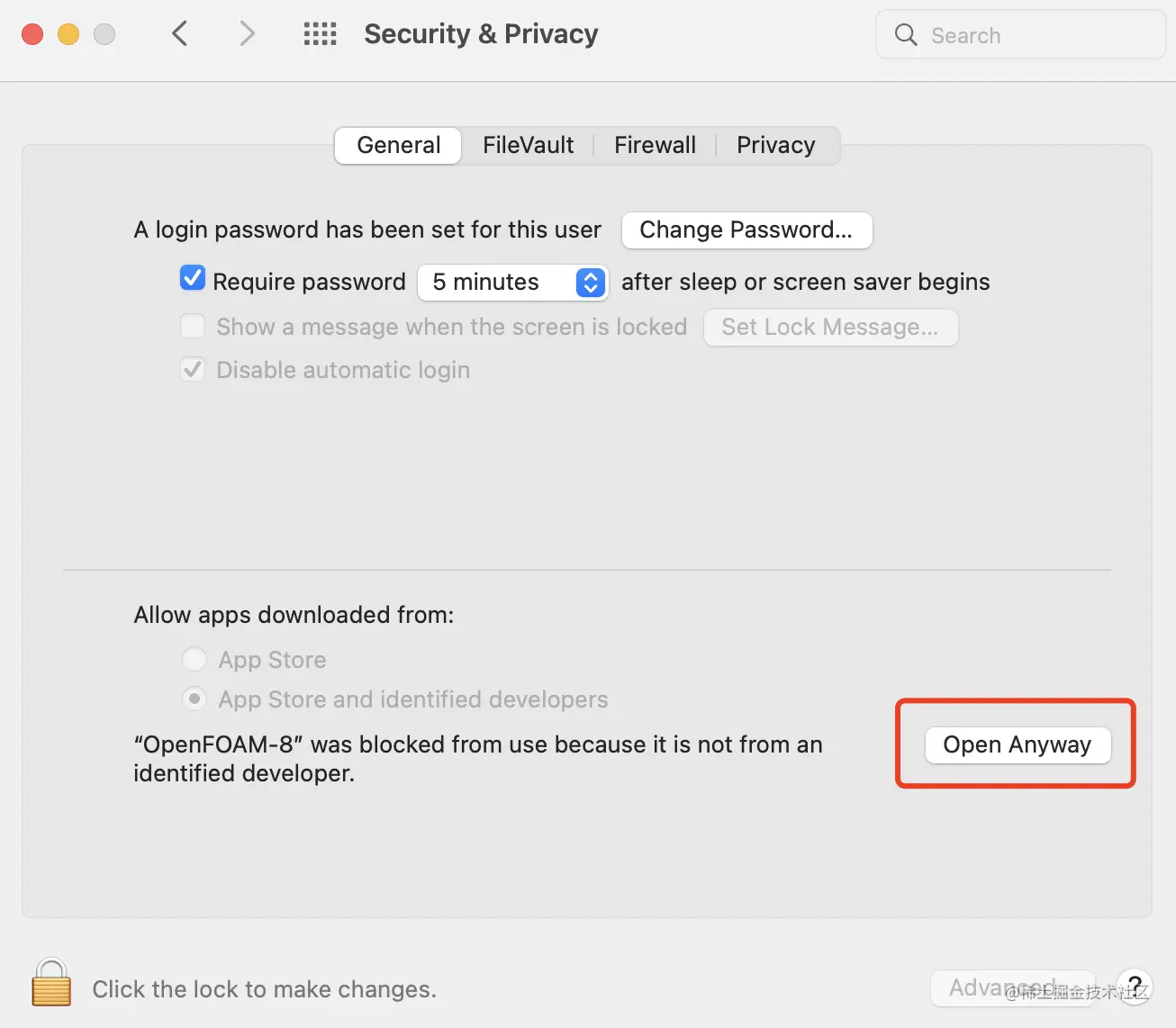Screen dimensions: 1176x1028
Task: Open the help question mark icon
Action: pos(1135,986)
